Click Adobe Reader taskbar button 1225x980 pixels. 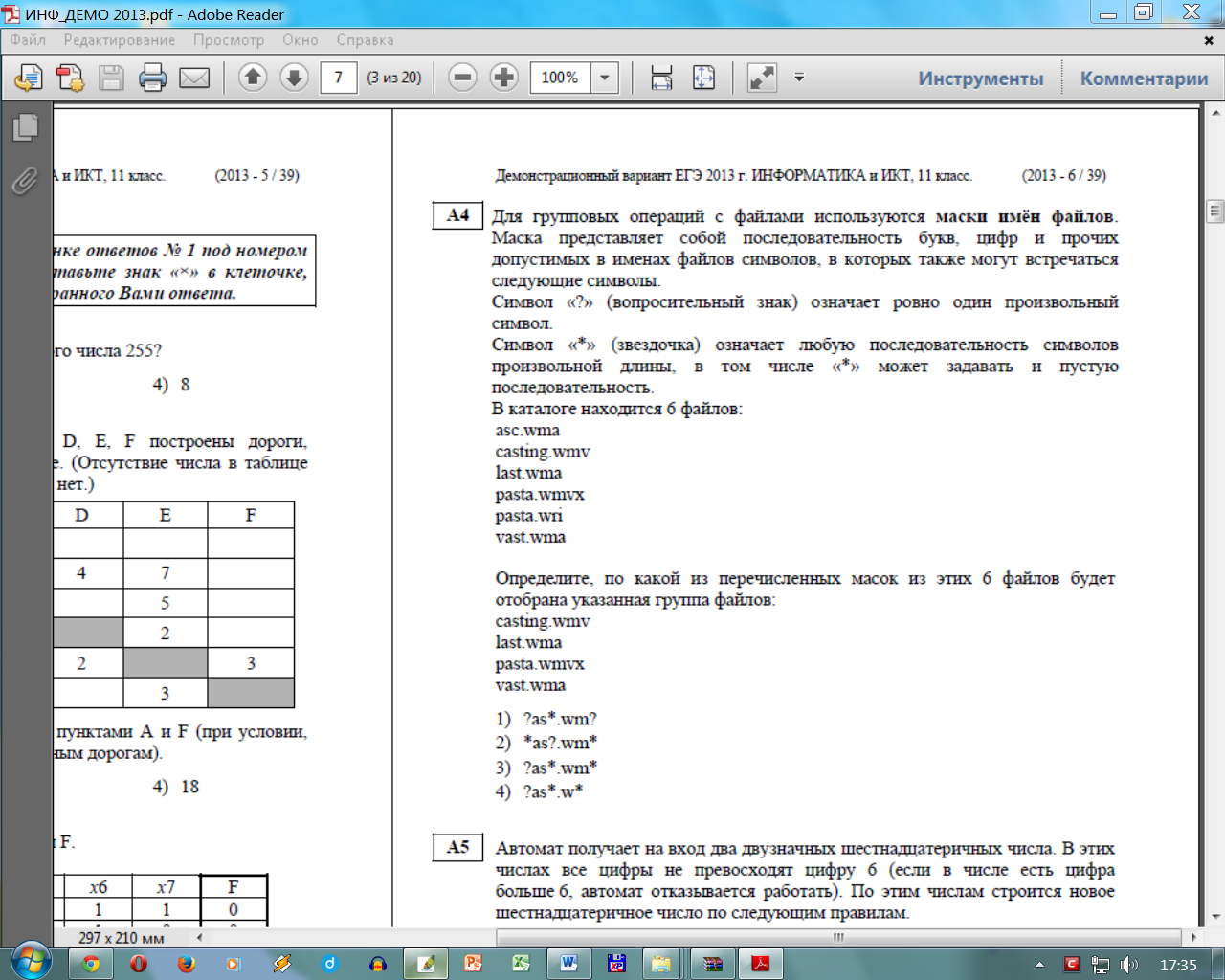tap(761, 964)
